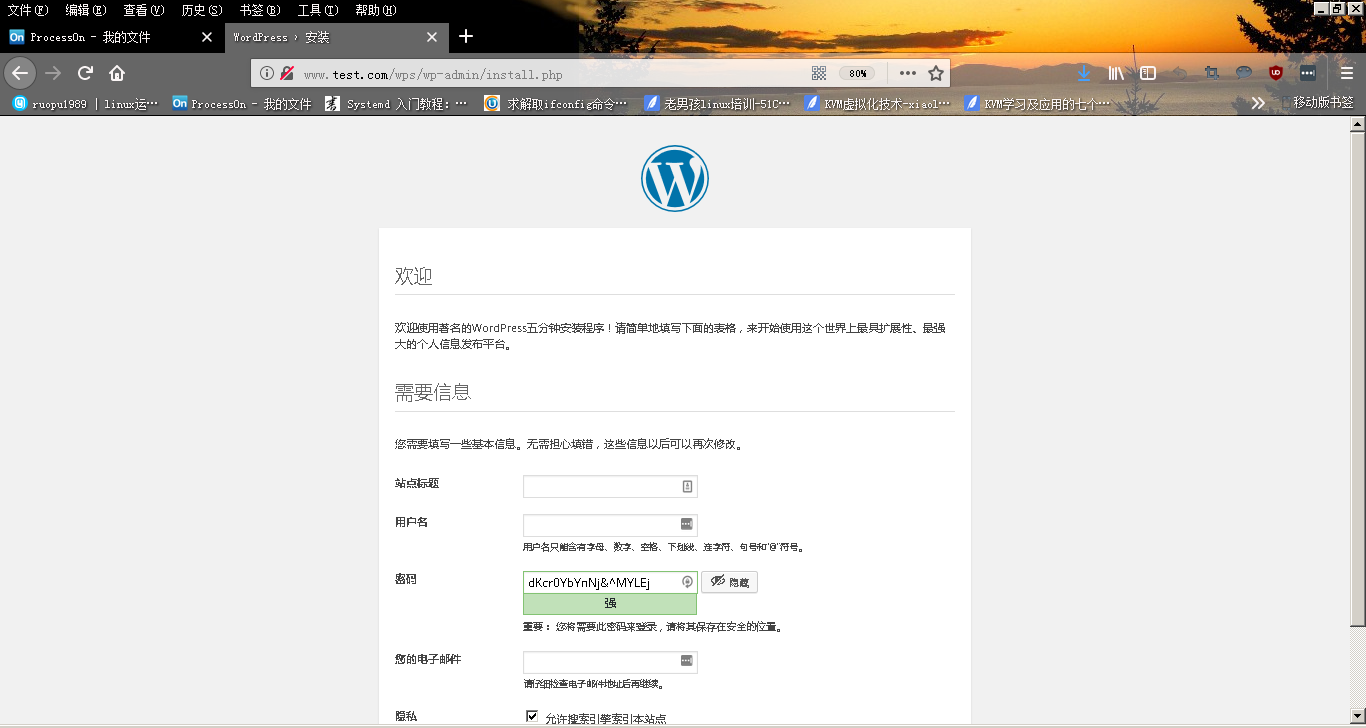
Task: Click the page scrollbar up arrow
Action: click(1357, 124)
